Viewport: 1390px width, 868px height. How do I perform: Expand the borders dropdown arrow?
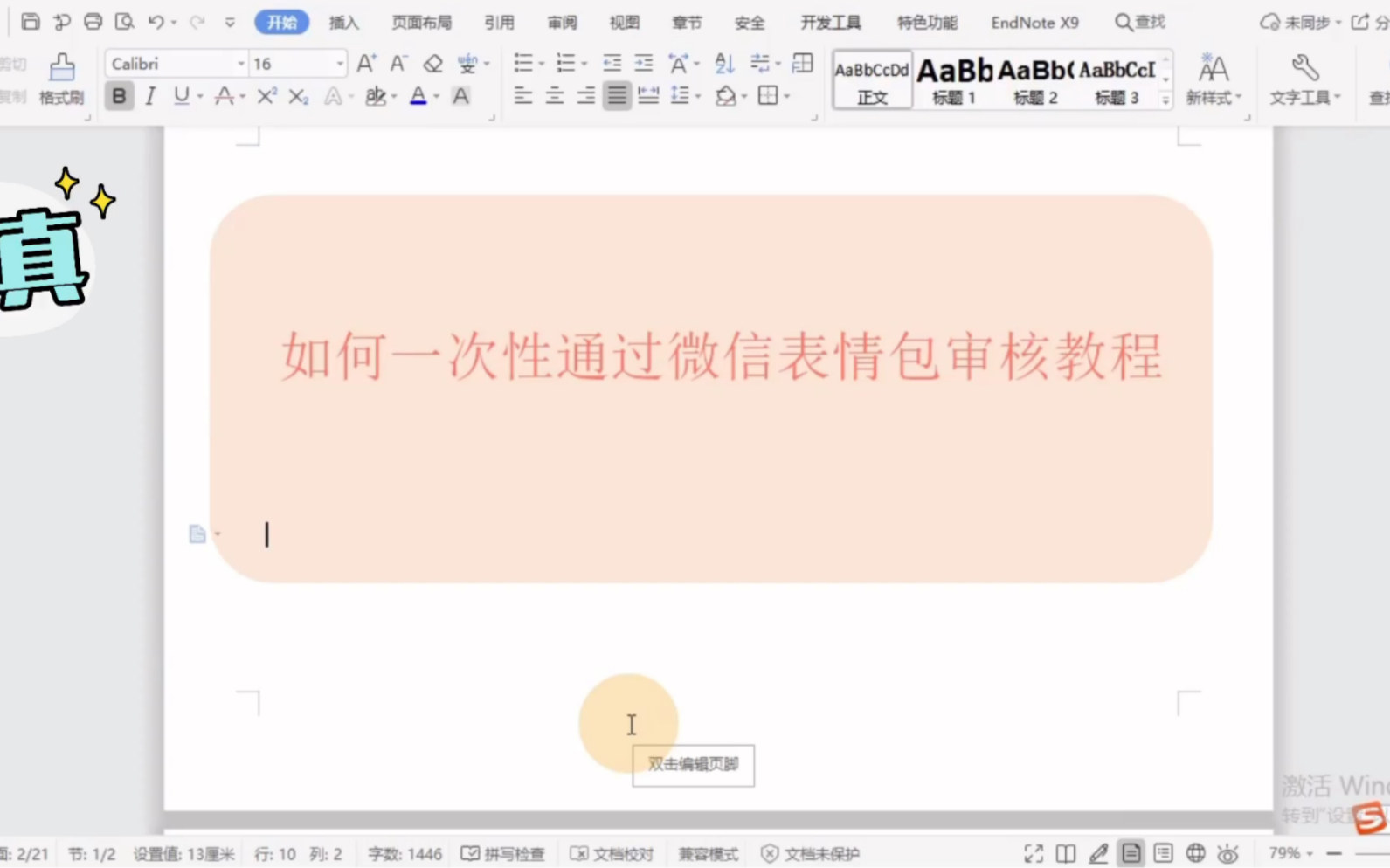[787, 96]
